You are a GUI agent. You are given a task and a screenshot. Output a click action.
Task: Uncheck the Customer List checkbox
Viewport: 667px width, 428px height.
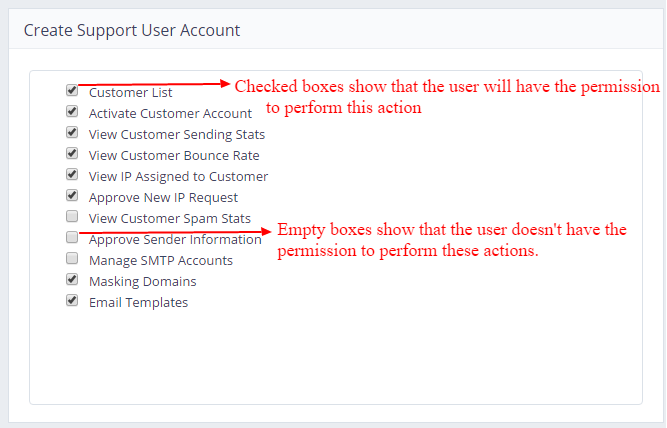(72, 90)
